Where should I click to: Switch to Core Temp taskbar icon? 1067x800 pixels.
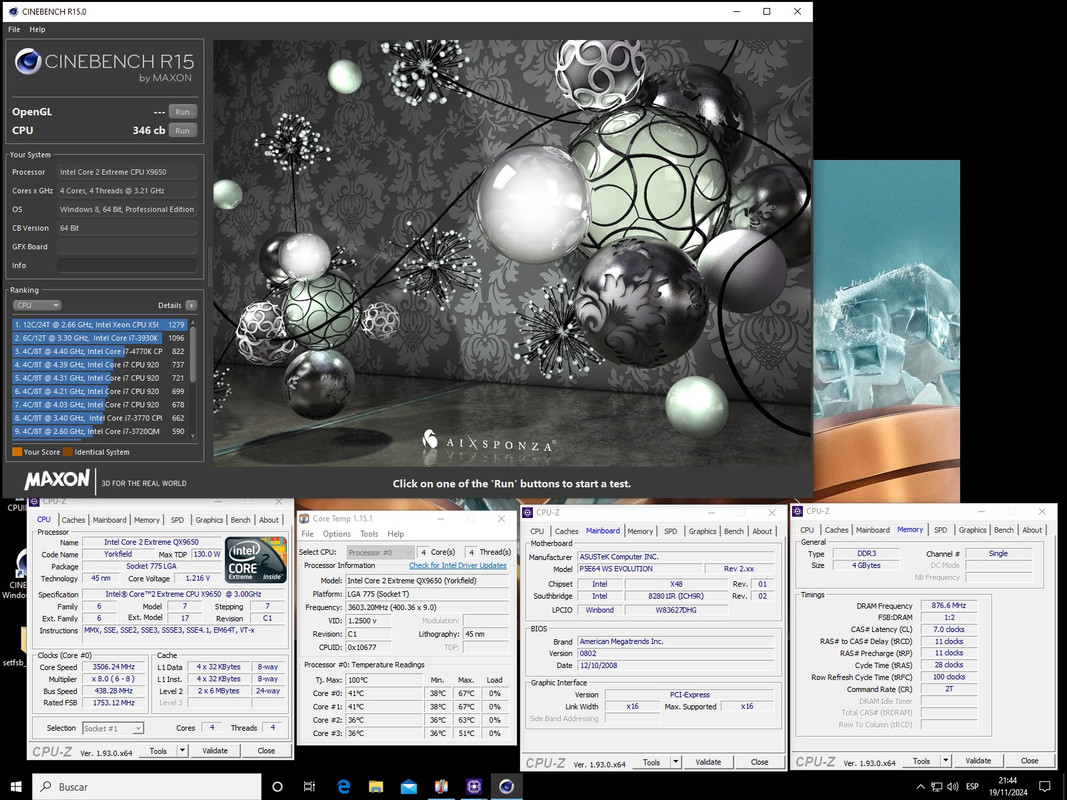pyautogui.click(x=441, y=786)
